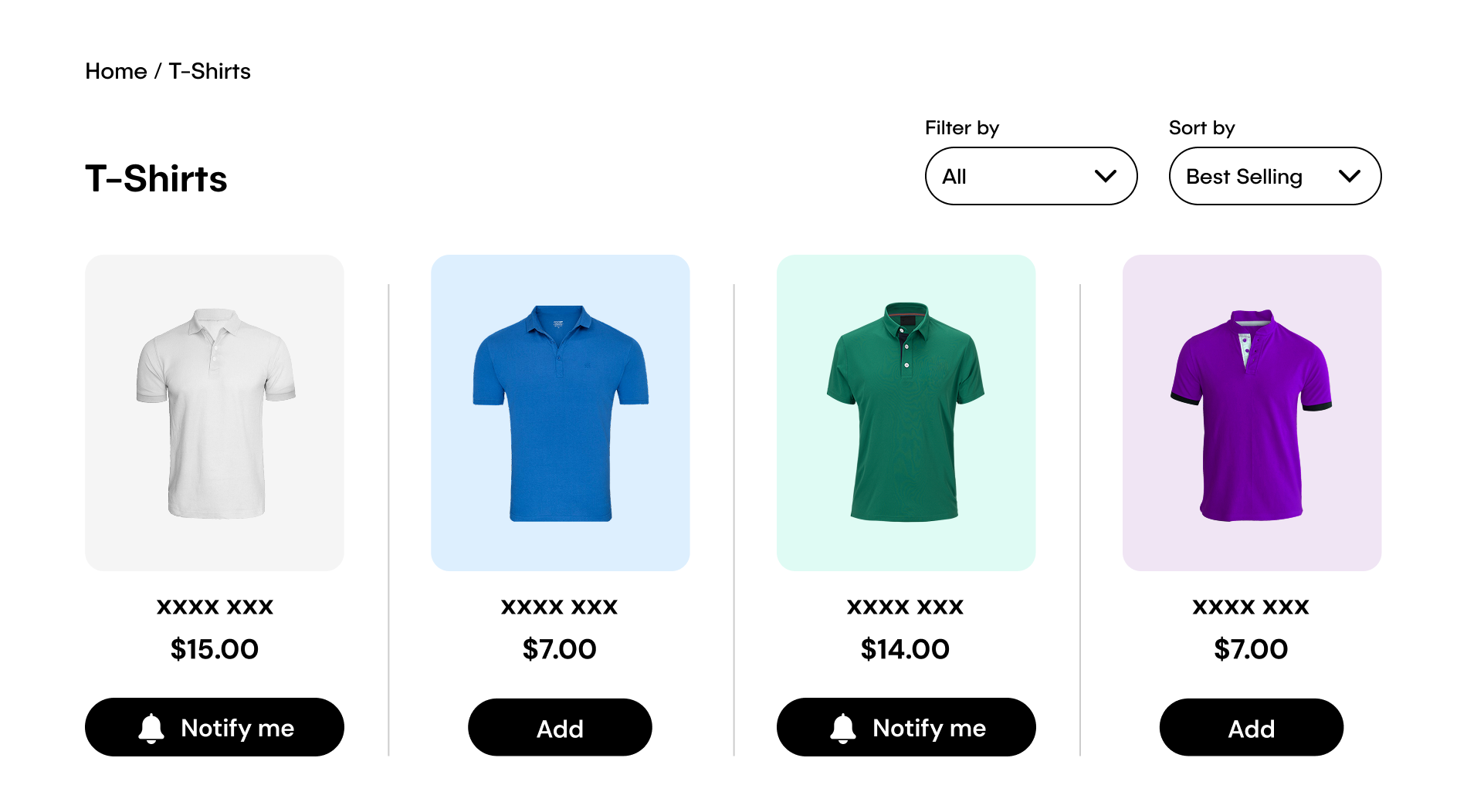Add the purple polo shirt to cart
Image resolution: width=1467 pixels, height=812 pixels.
[1251, 728]
